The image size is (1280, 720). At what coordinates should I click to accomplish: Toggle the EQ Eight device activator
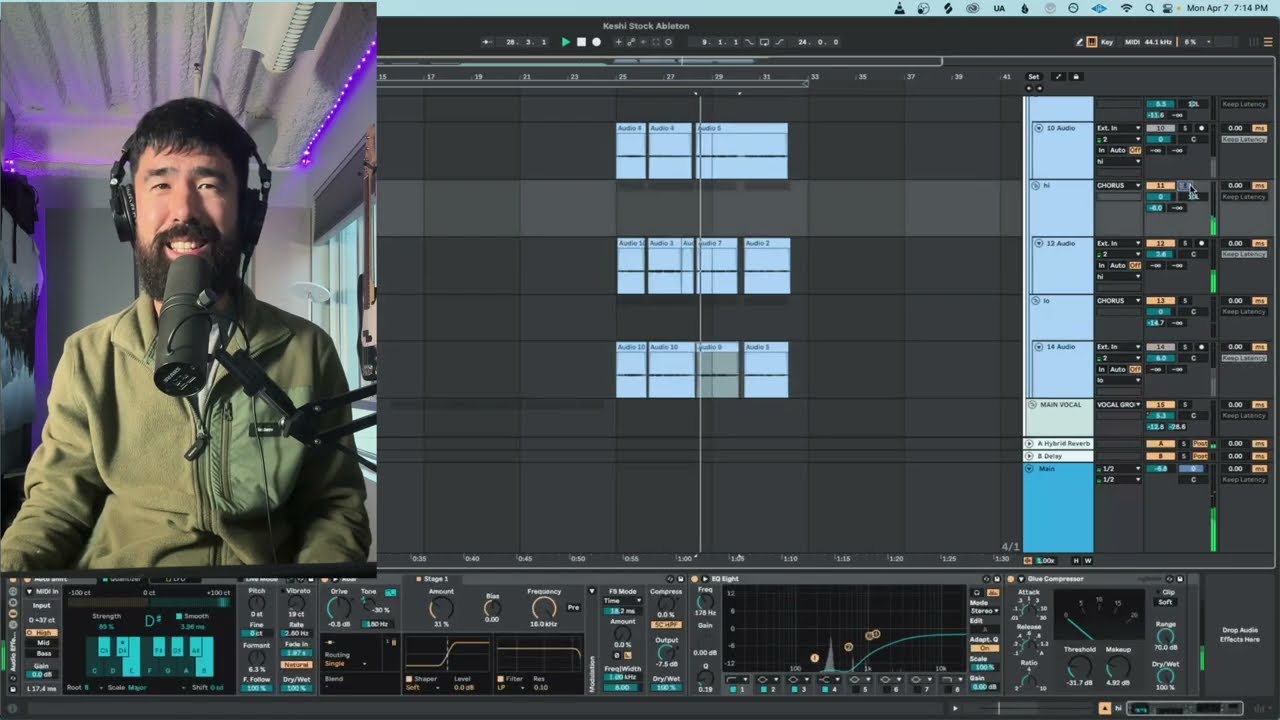click(694, 579)
